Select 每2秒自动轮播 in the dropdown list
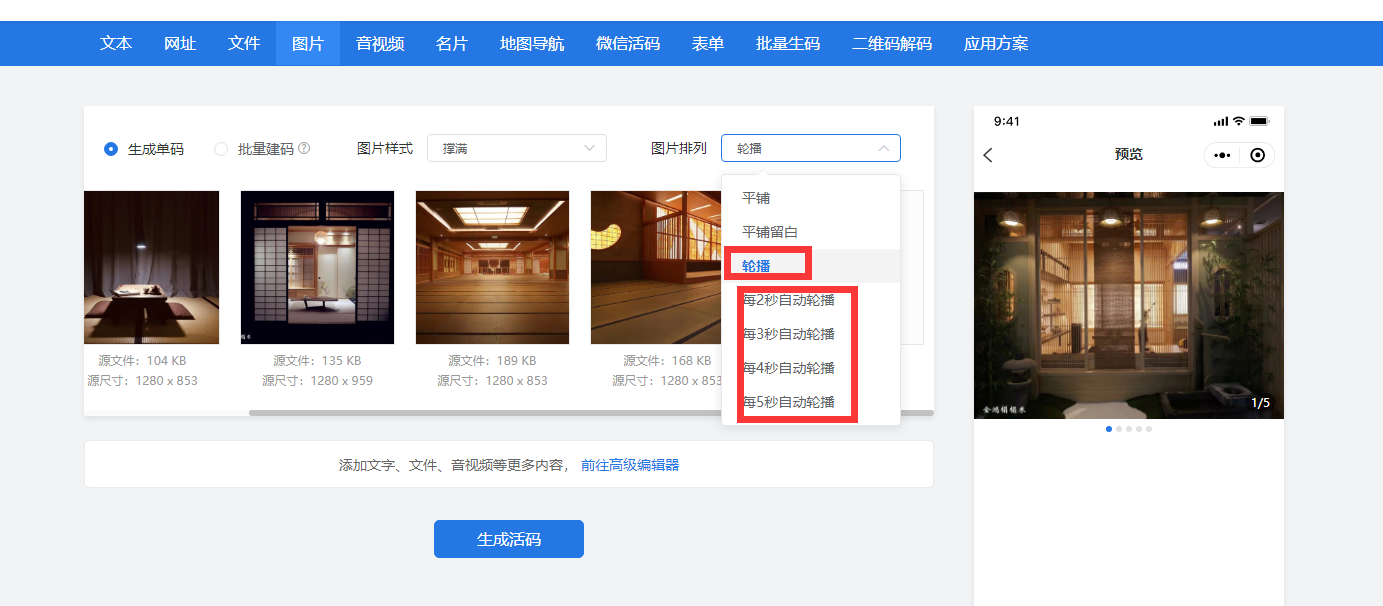The image size is (1383, 606). click(x=811, y=300)
